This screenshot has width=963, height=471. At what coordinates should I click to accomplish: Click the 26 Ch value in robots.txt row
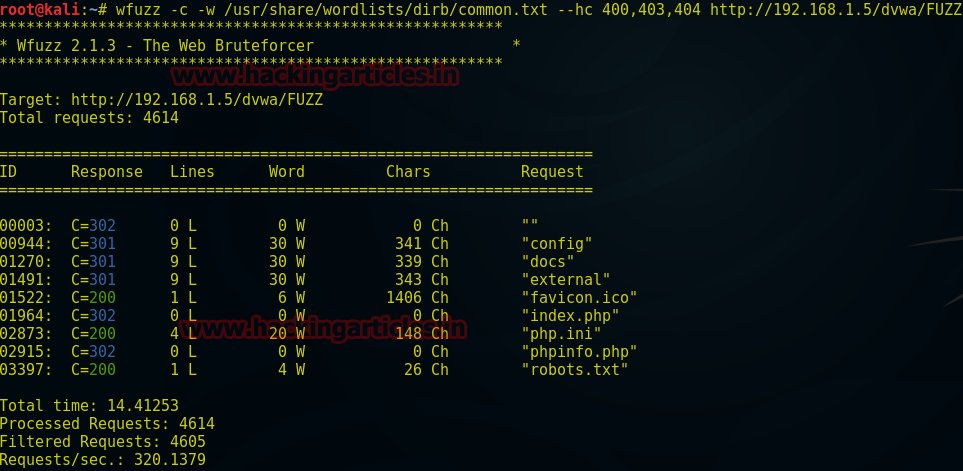click(x=426, y=370)
